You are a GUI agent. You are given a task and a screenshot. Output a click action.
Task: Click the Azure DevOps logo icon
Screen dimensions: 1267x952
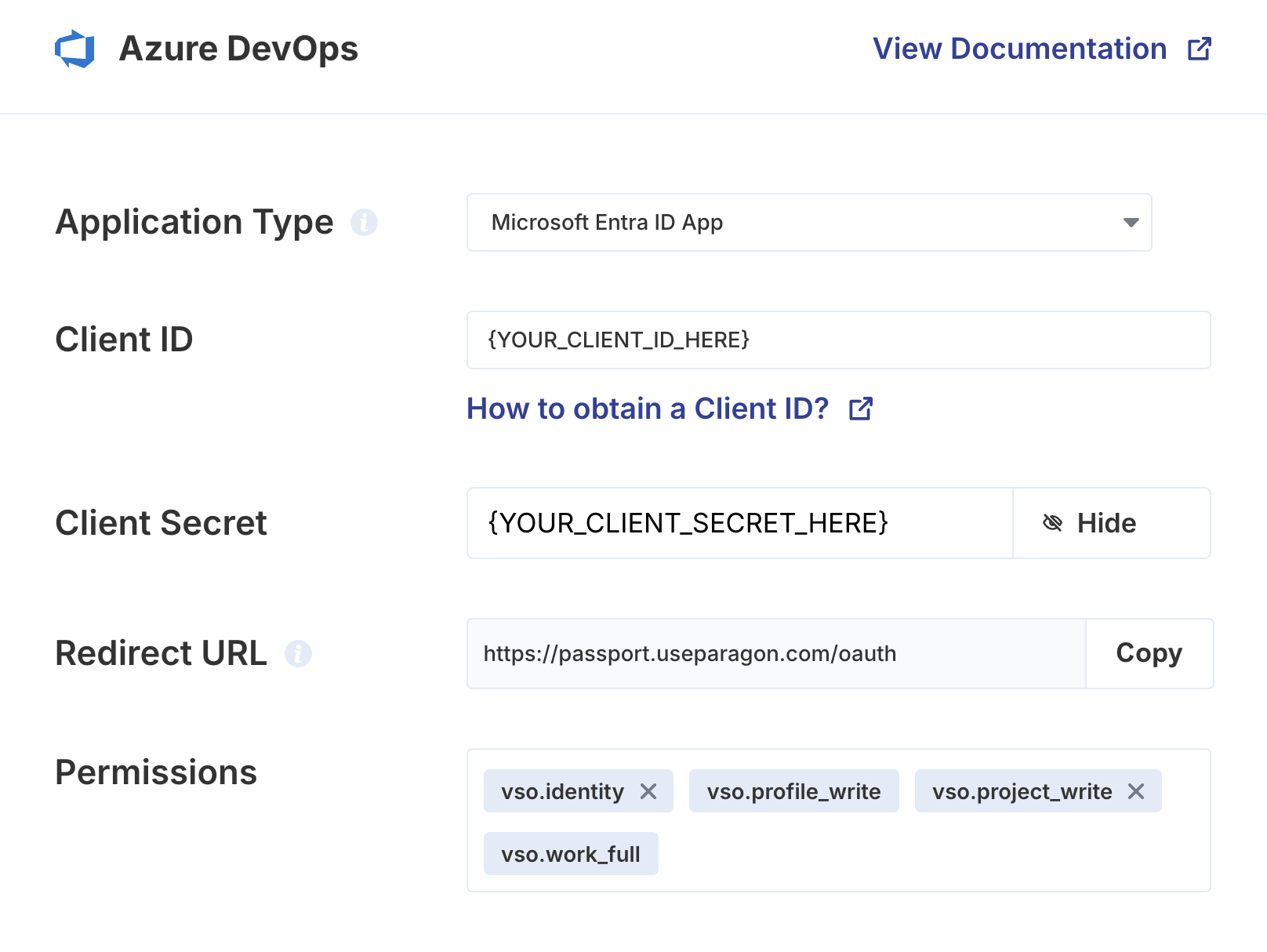74,49
